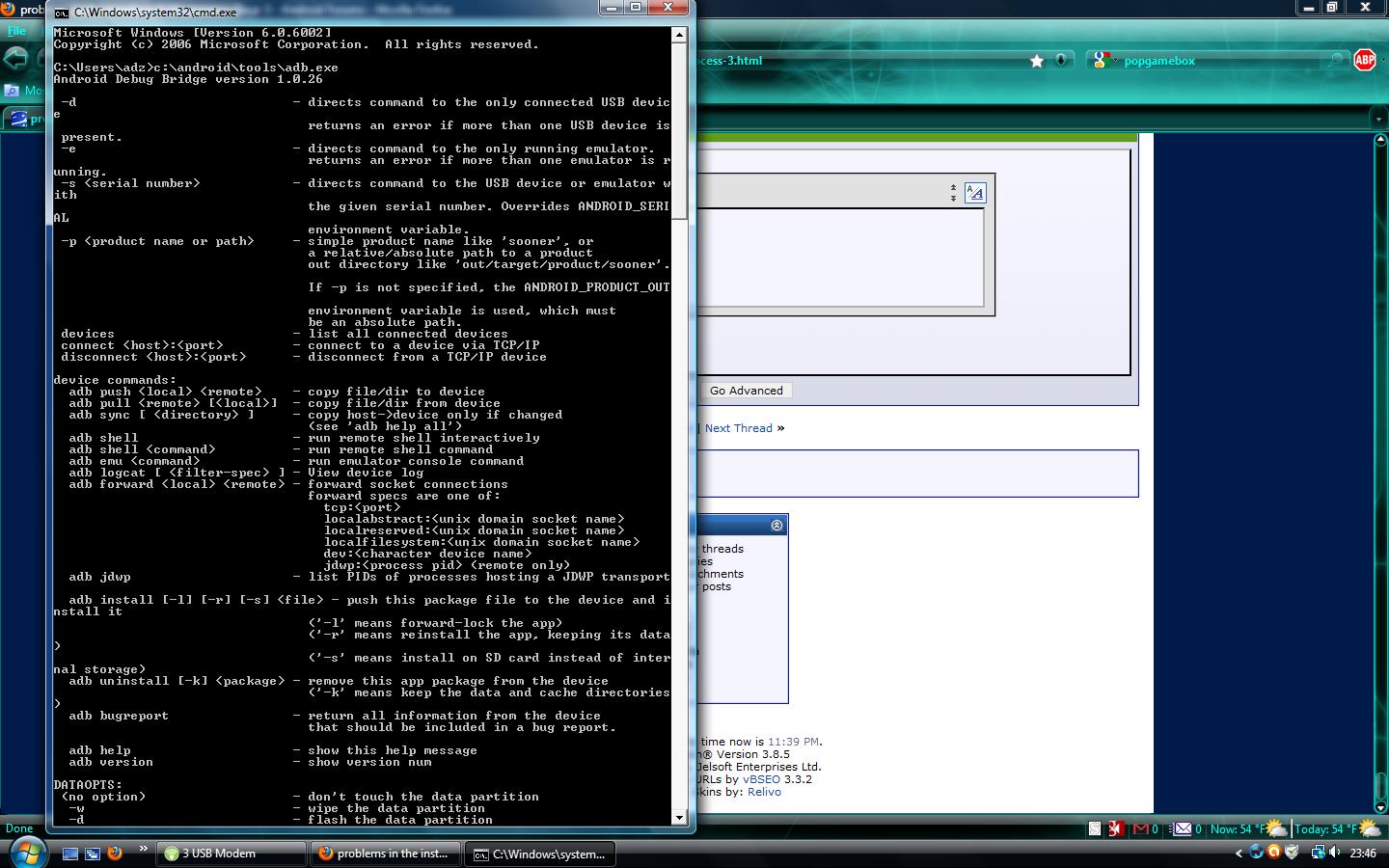This screenshot has width=1389, height=868.
Task: Open the Google search engine dropdown
Action: coord(1103,61)
